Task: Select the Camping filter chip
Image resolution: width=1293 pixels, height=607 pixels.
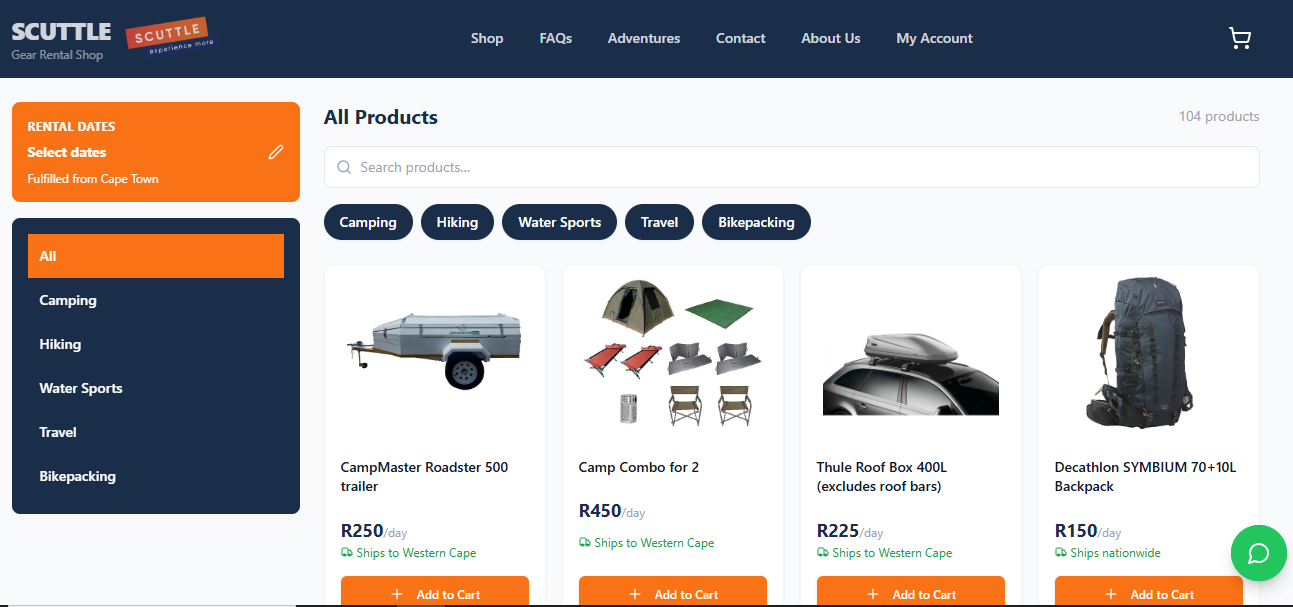Action: coord(368,222)
